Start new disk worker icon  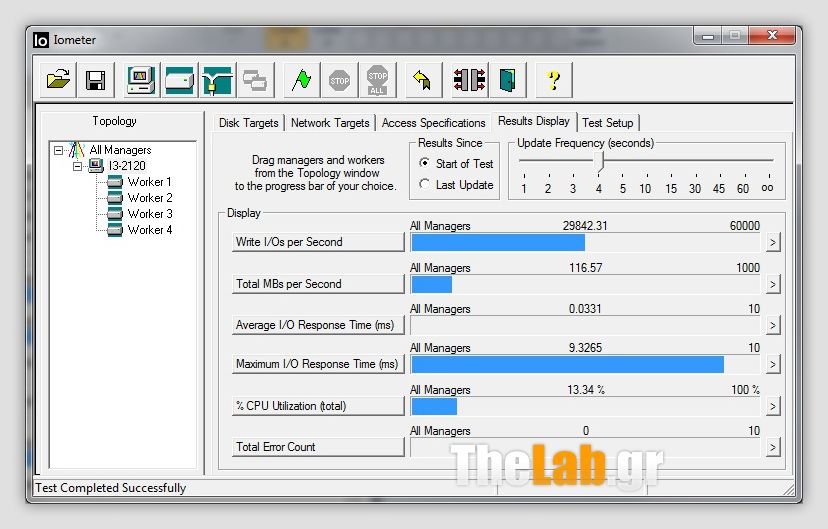[x=180, y=80]
